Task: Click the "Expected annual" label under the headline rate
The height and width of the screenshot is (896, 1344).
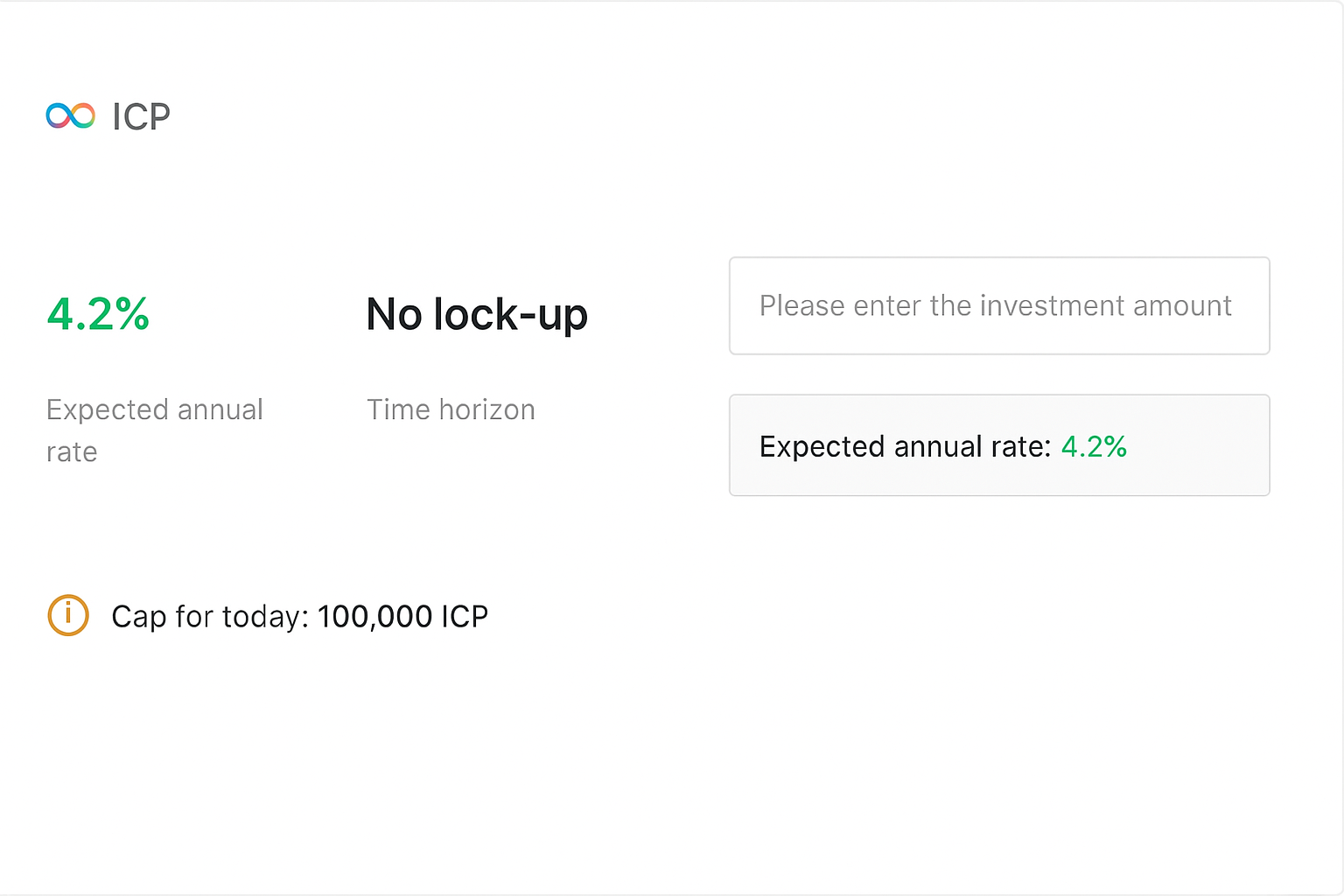Action: point(154,409)
